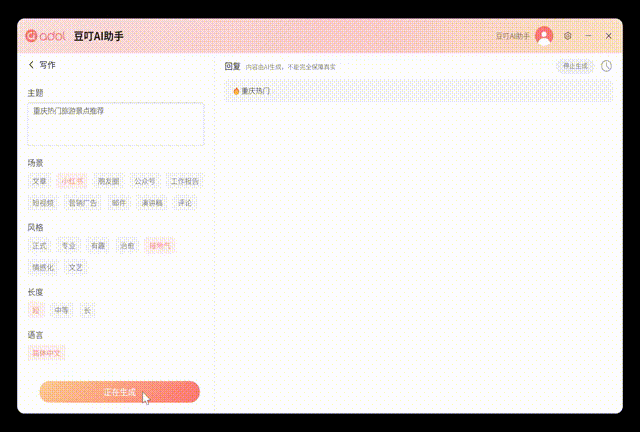Click the fire icon next to 重庆热门
This screenshot has width=640, height=432.
(236, 91)
